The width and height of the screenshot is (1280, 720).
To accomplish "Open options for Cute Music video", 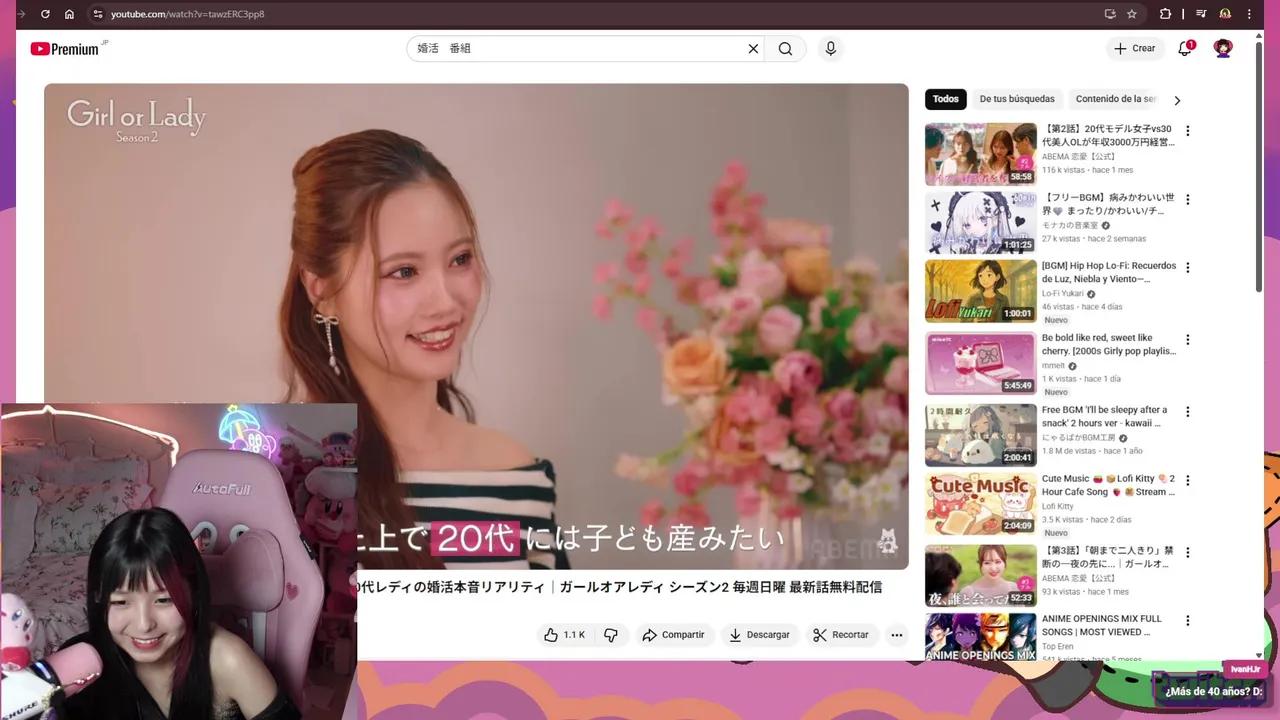I will click(x=1188, y=480).
